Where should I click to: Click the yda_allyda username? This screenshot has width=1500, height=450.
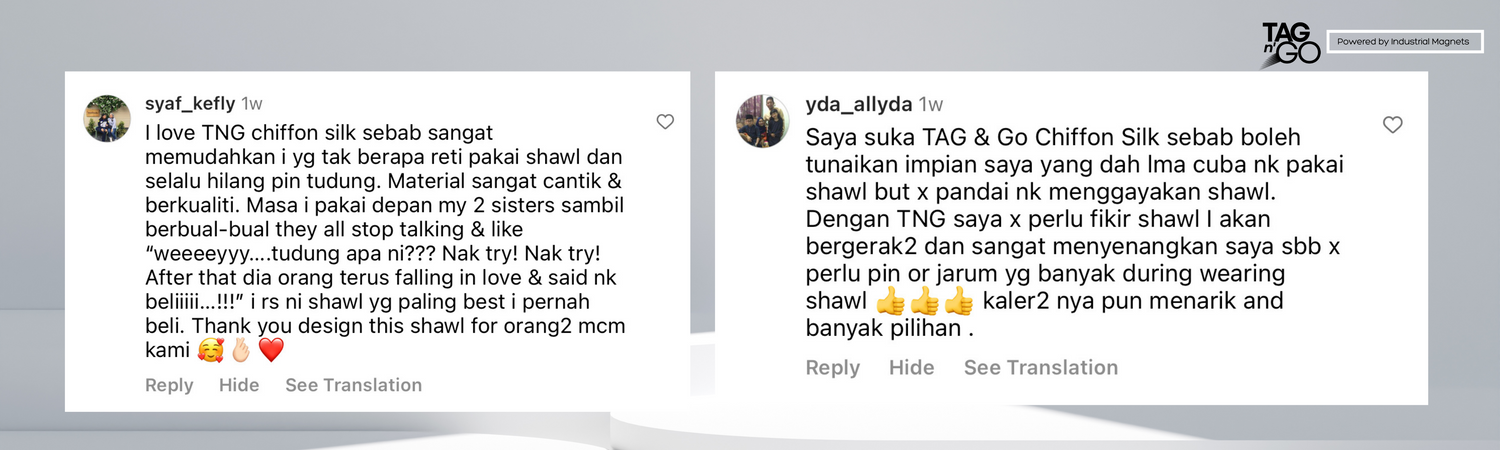tap(859, 105)
